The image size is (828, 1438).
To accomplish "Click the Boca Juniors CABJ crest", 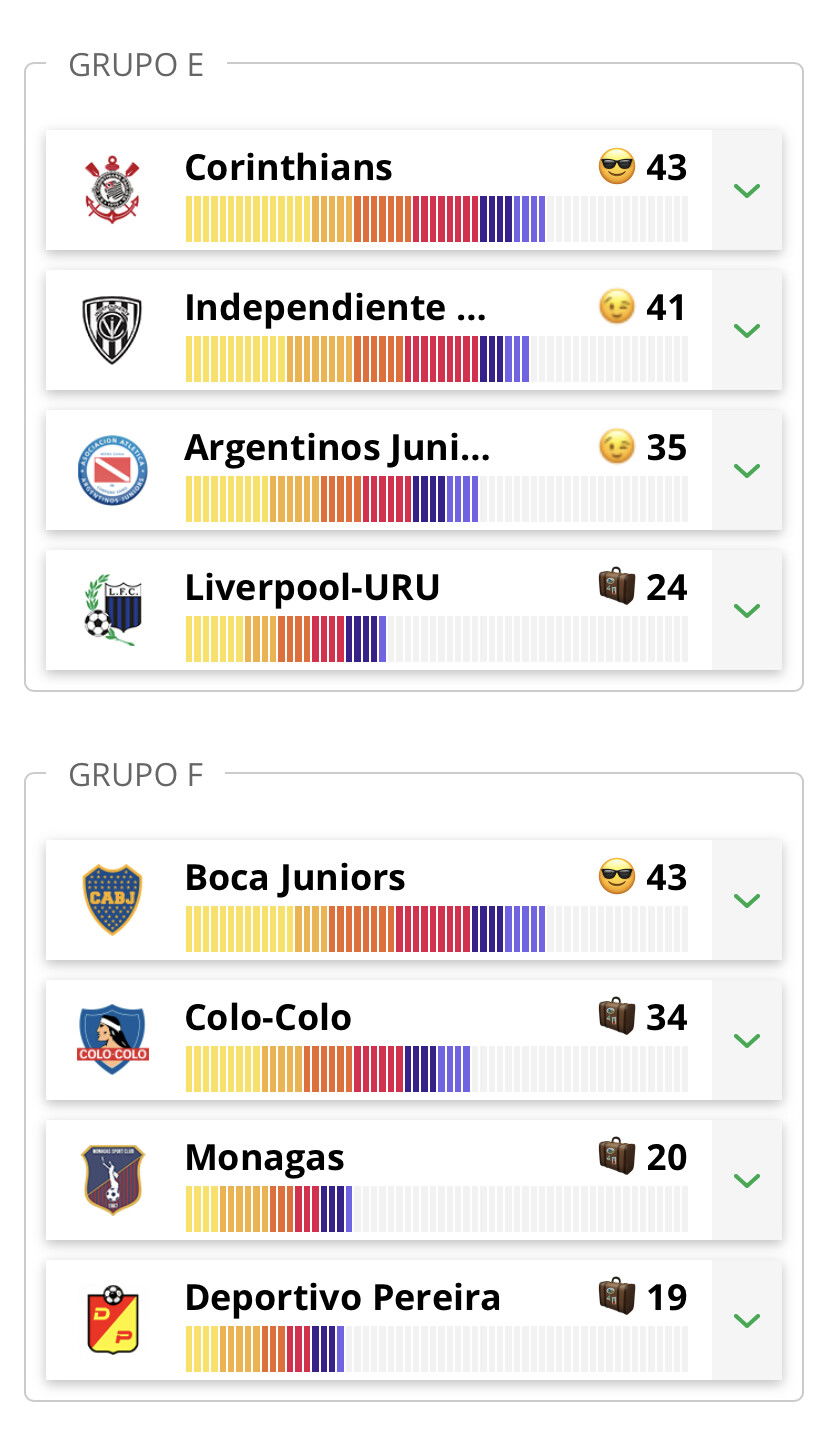I will 112,899.
